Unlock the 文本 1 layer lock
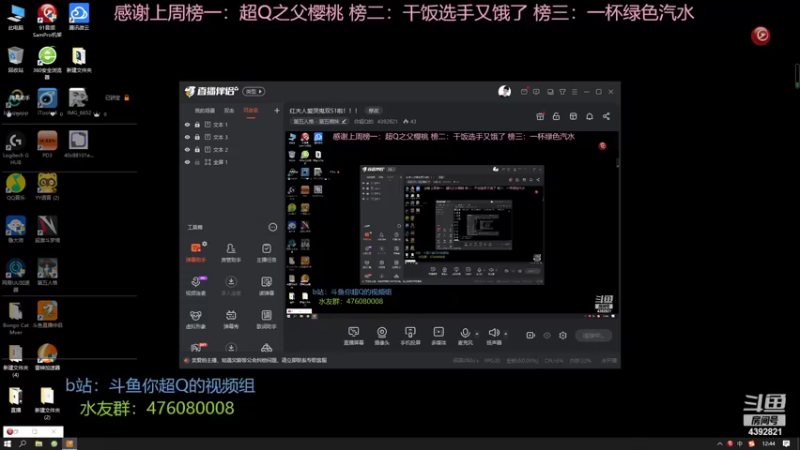 pos(197,124)
